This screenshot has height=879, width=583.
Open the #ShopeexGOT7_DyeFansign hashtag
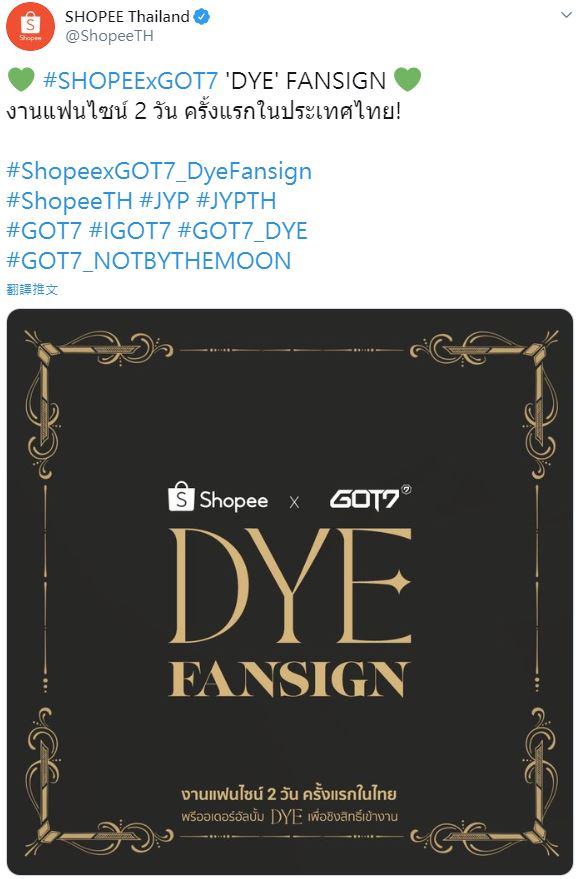pos(159,171)
